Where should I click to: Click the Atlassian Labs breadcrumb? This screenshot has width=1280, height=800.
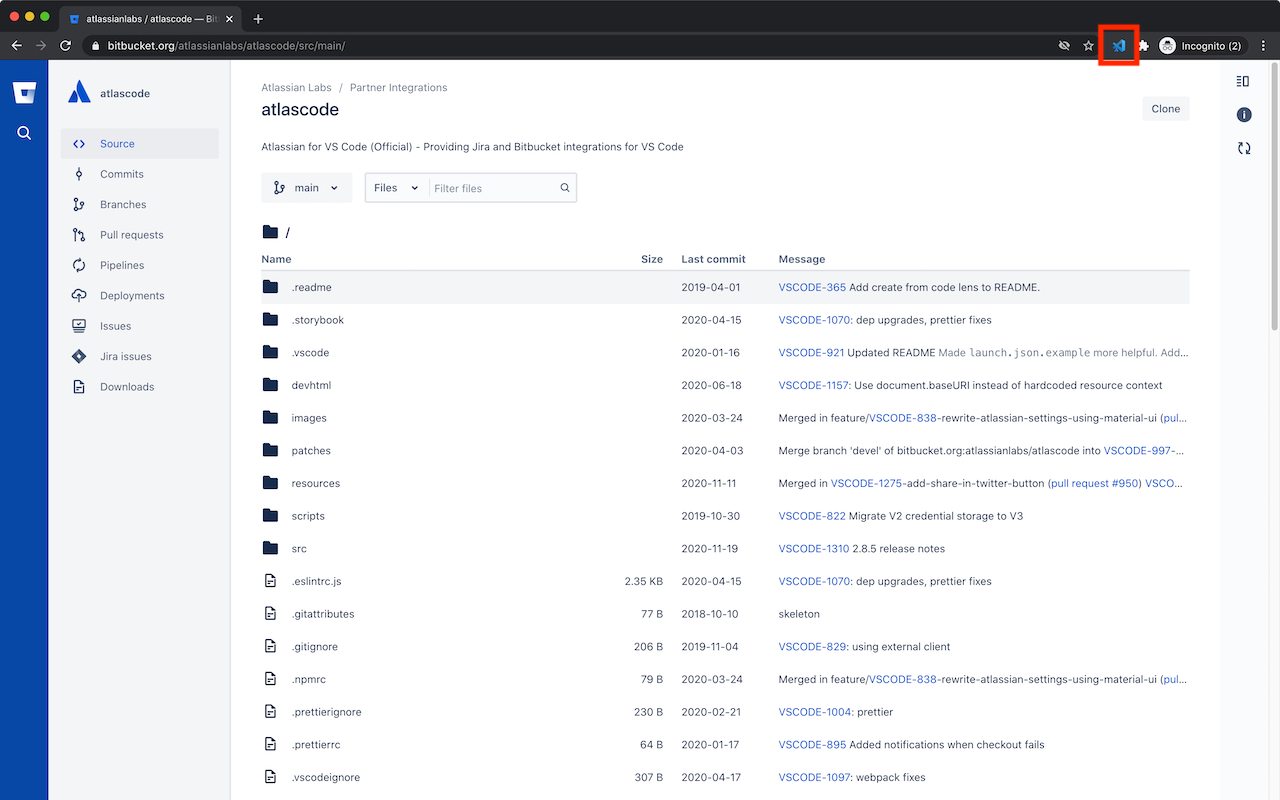[x=296, y=88]
